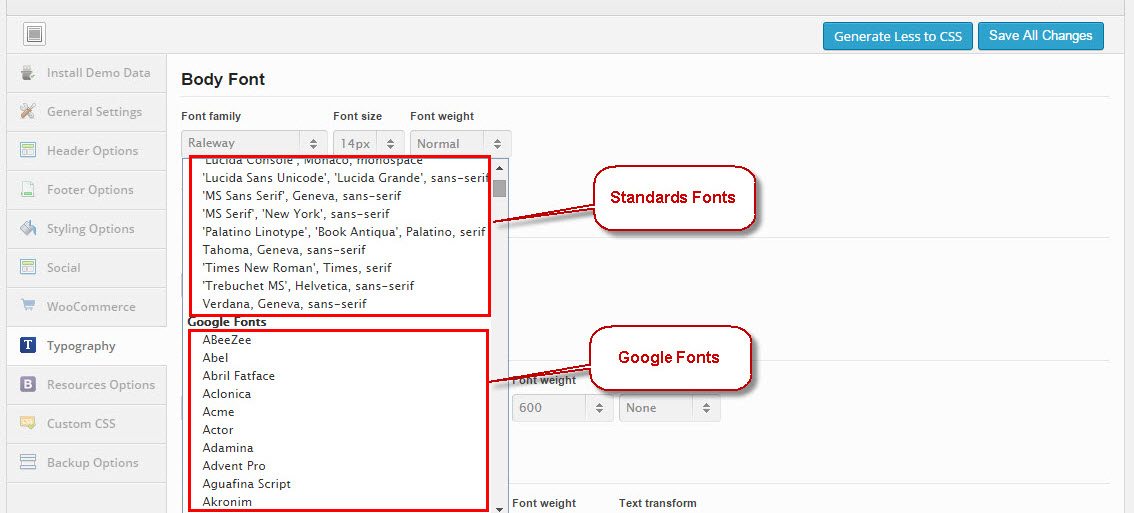Click the Styling Options paint icon
This screenshot has height=513, width=1134.
coord(27,229)
